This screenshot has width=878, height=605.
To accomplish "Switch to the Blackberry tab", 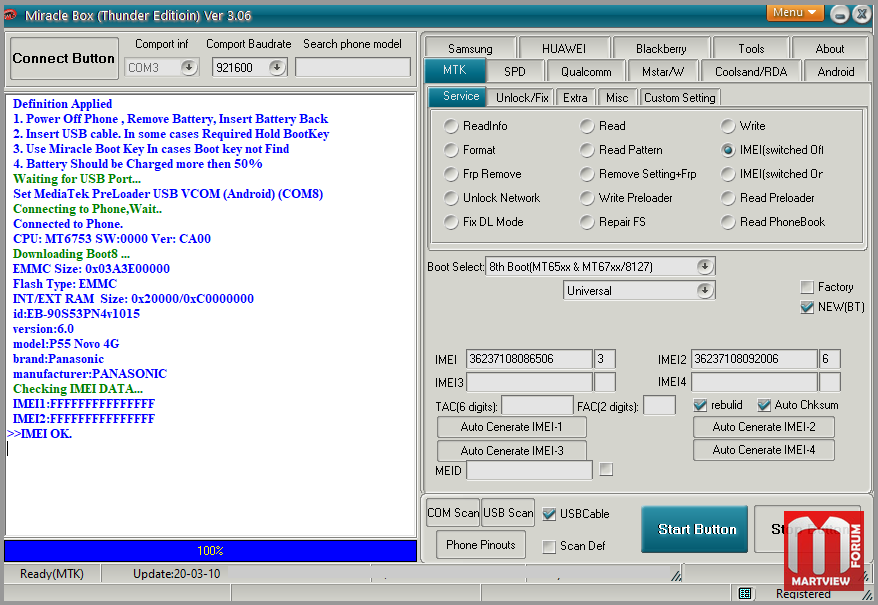I will coord(661,49).
